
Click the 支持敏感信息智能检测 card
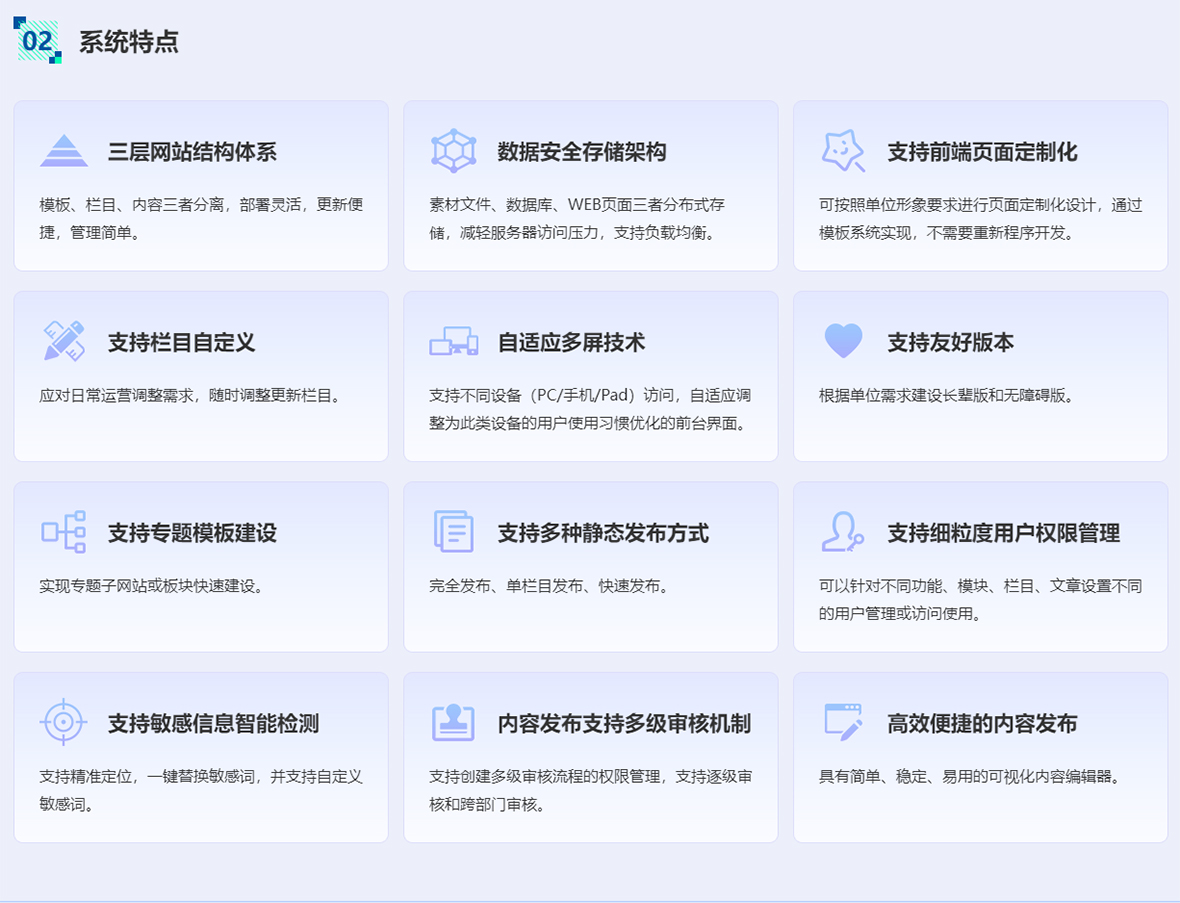(201, 755)
